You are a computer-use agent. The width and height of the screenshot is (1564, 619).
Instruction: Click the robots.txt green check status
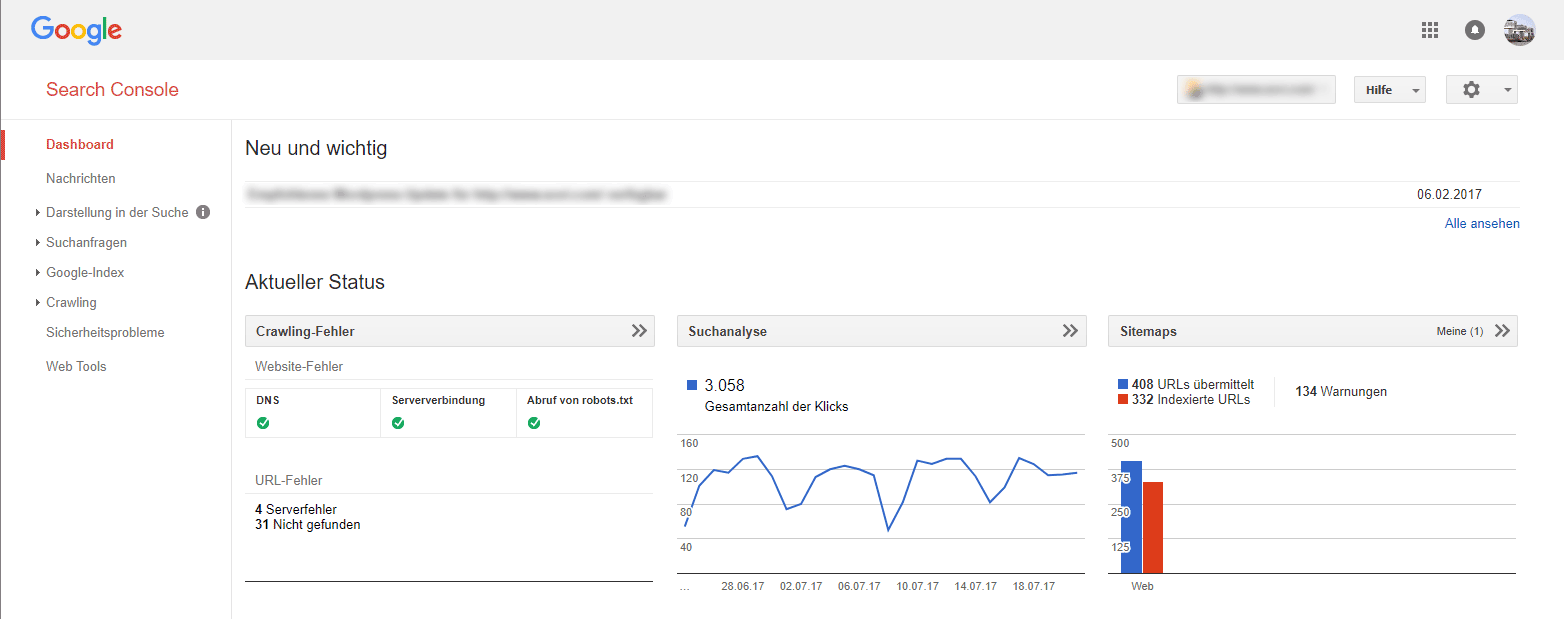click(534, 423)
